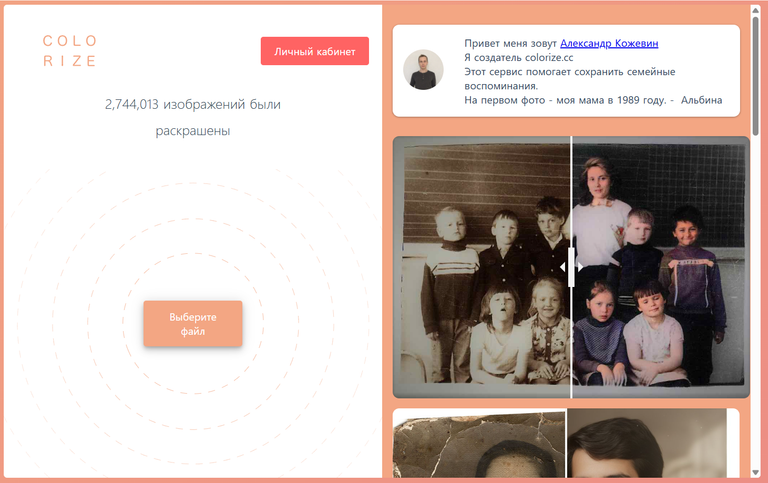
Task: Click right arrow on comparison slider handle
Action: pyautogui.click(x=580, y=267)
